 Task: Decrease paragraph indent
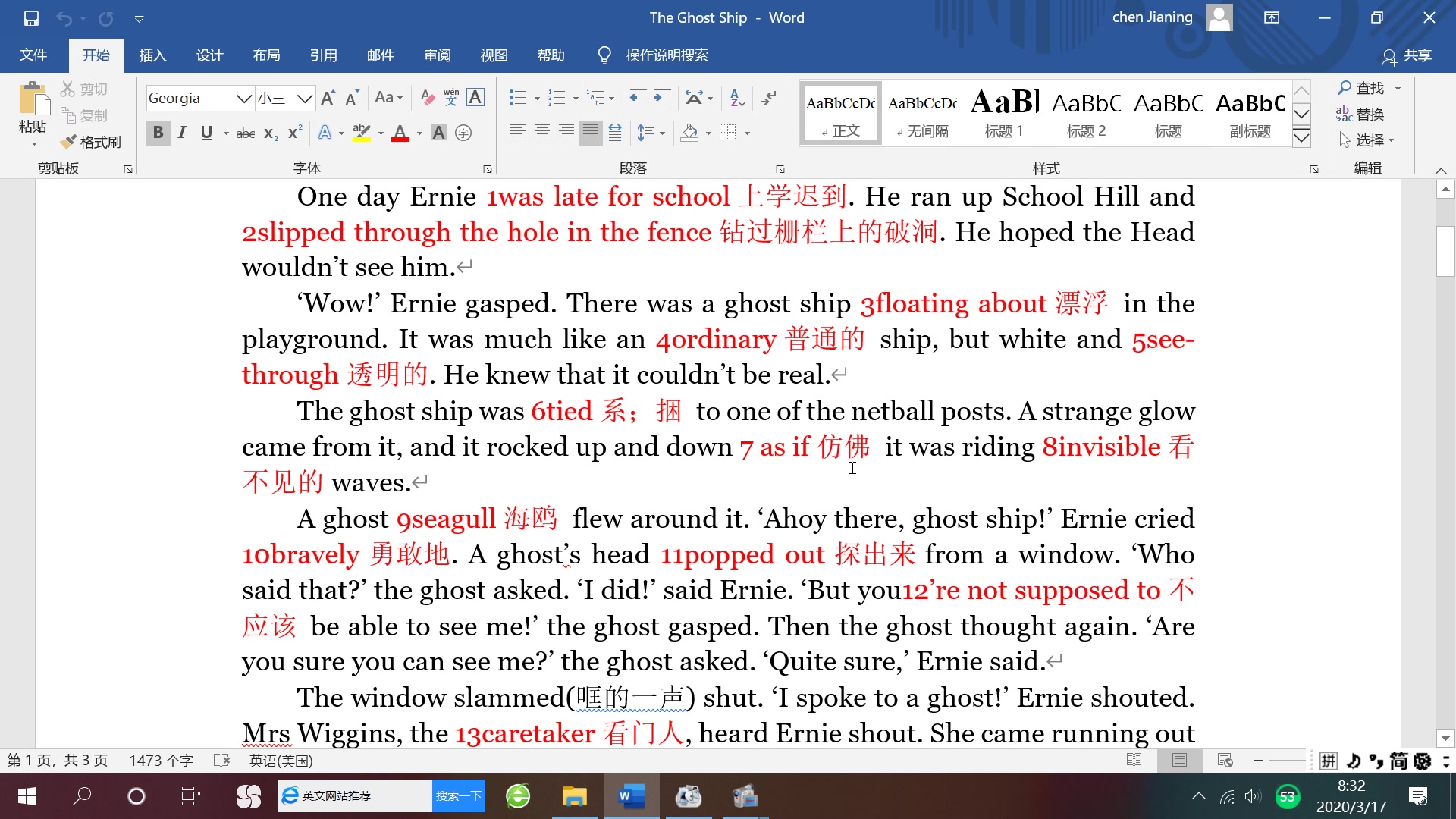tap(639, 98)
